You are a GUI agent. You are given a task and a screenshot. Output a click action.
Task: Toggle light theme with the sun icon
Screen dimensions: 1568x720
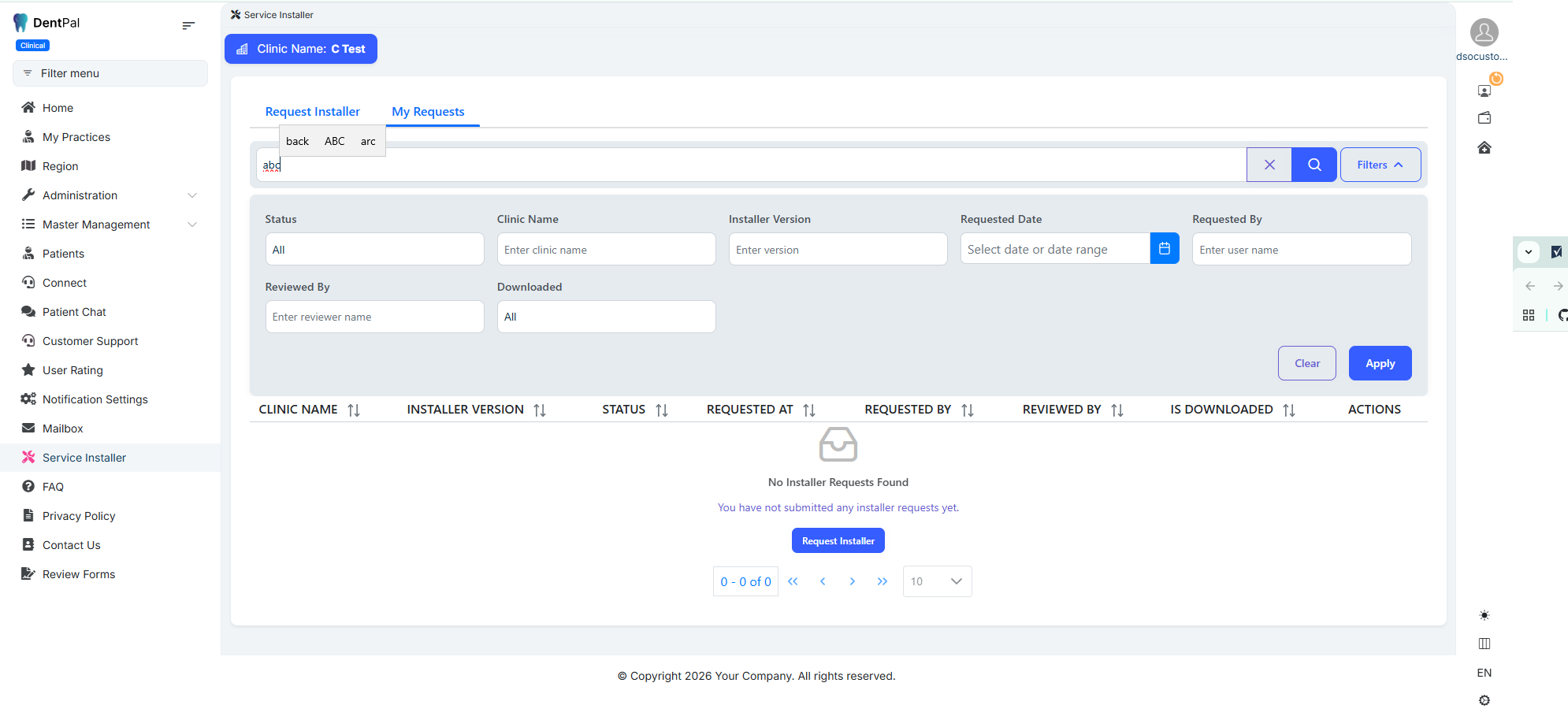(1484, 615)
